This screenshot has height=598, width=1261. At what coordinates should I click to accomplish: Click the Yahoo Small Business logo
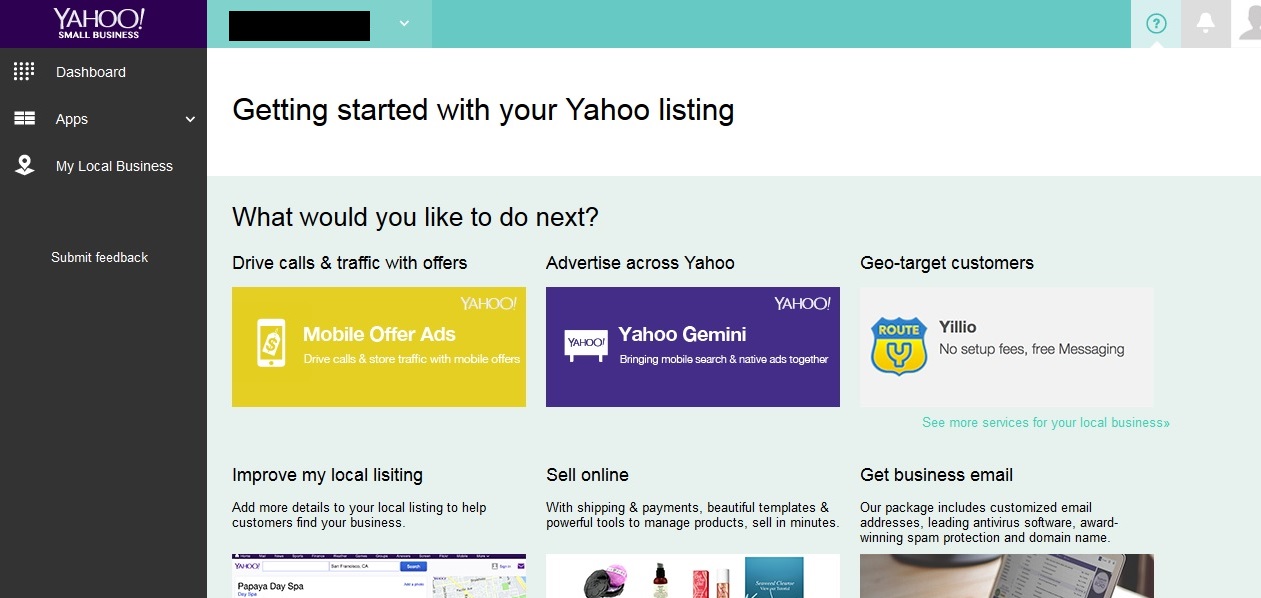coord(99,23)
